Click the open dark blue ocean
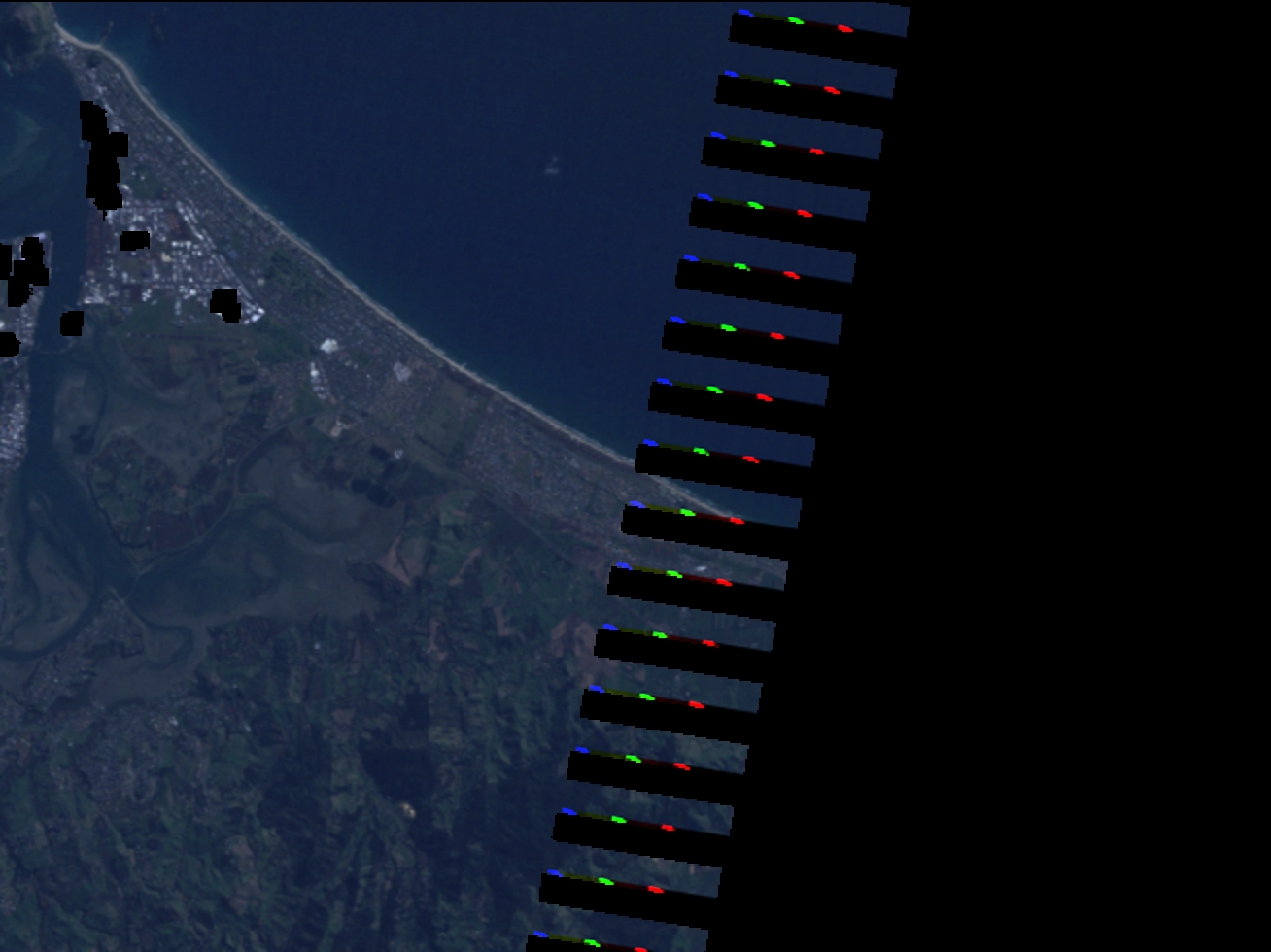The image size is (1271, 952). click(437, 146)
